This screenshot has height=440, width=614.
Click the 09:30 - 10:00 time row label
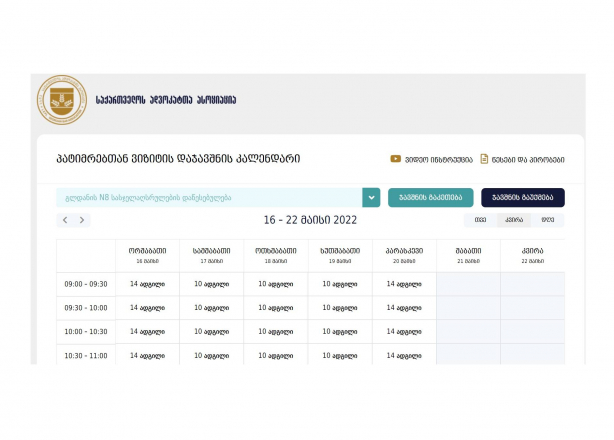[86, 308]
